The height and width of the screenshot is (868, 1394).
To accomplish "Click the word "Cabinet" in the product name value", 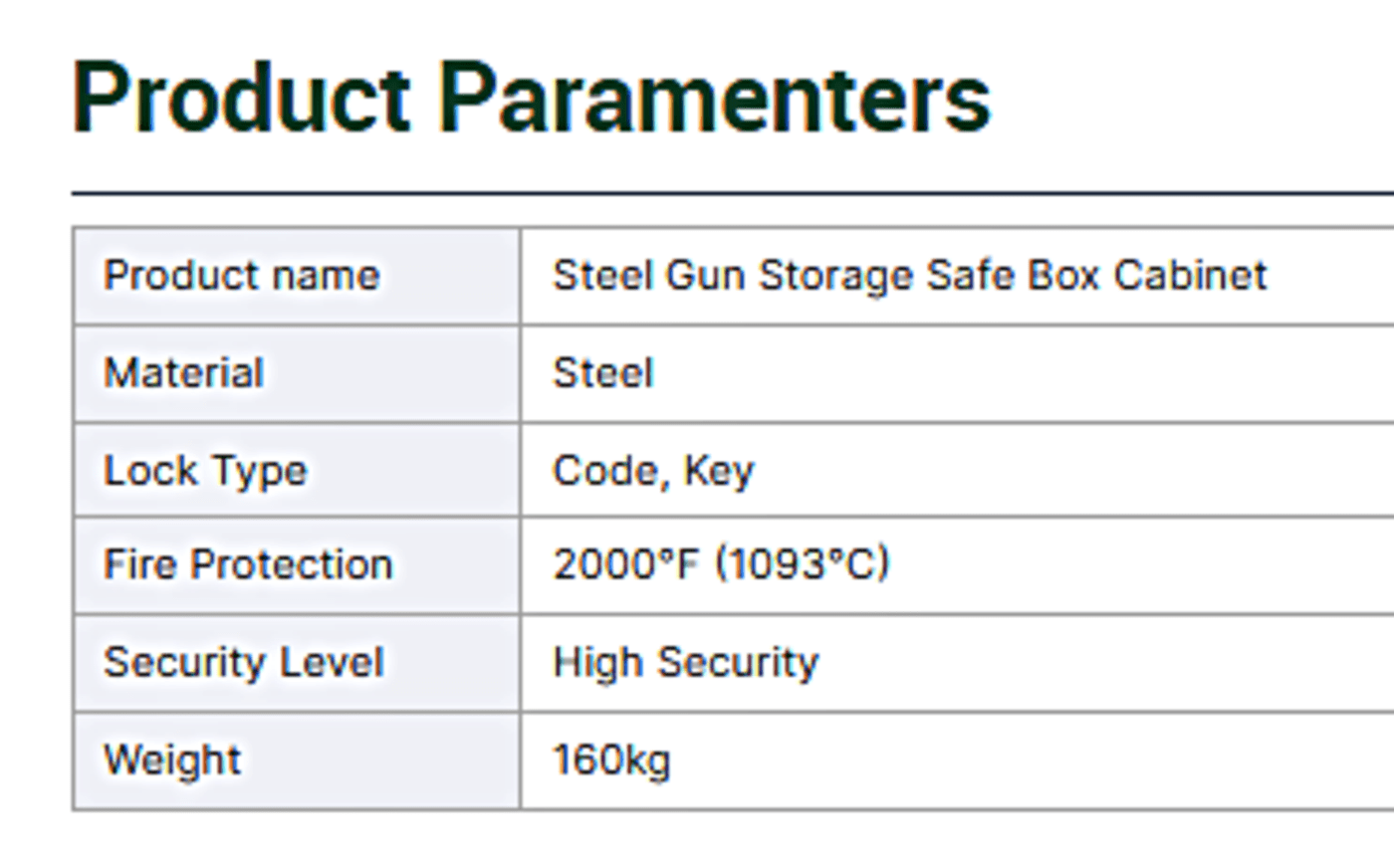I will pos(1190,276).
